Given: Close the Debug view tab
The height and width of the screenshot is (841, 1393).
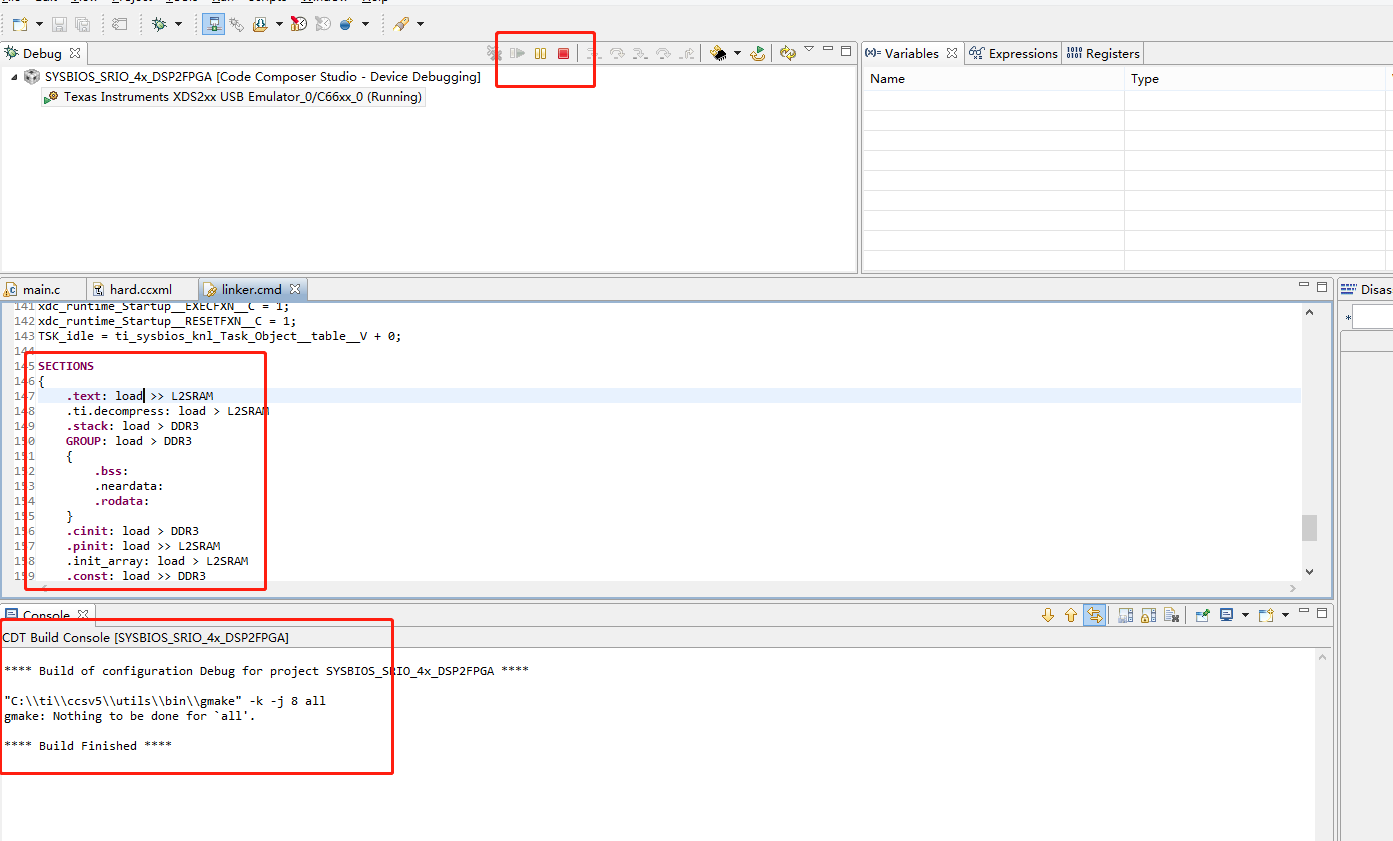Looking at the screenshot, I should tap(75, 53).
